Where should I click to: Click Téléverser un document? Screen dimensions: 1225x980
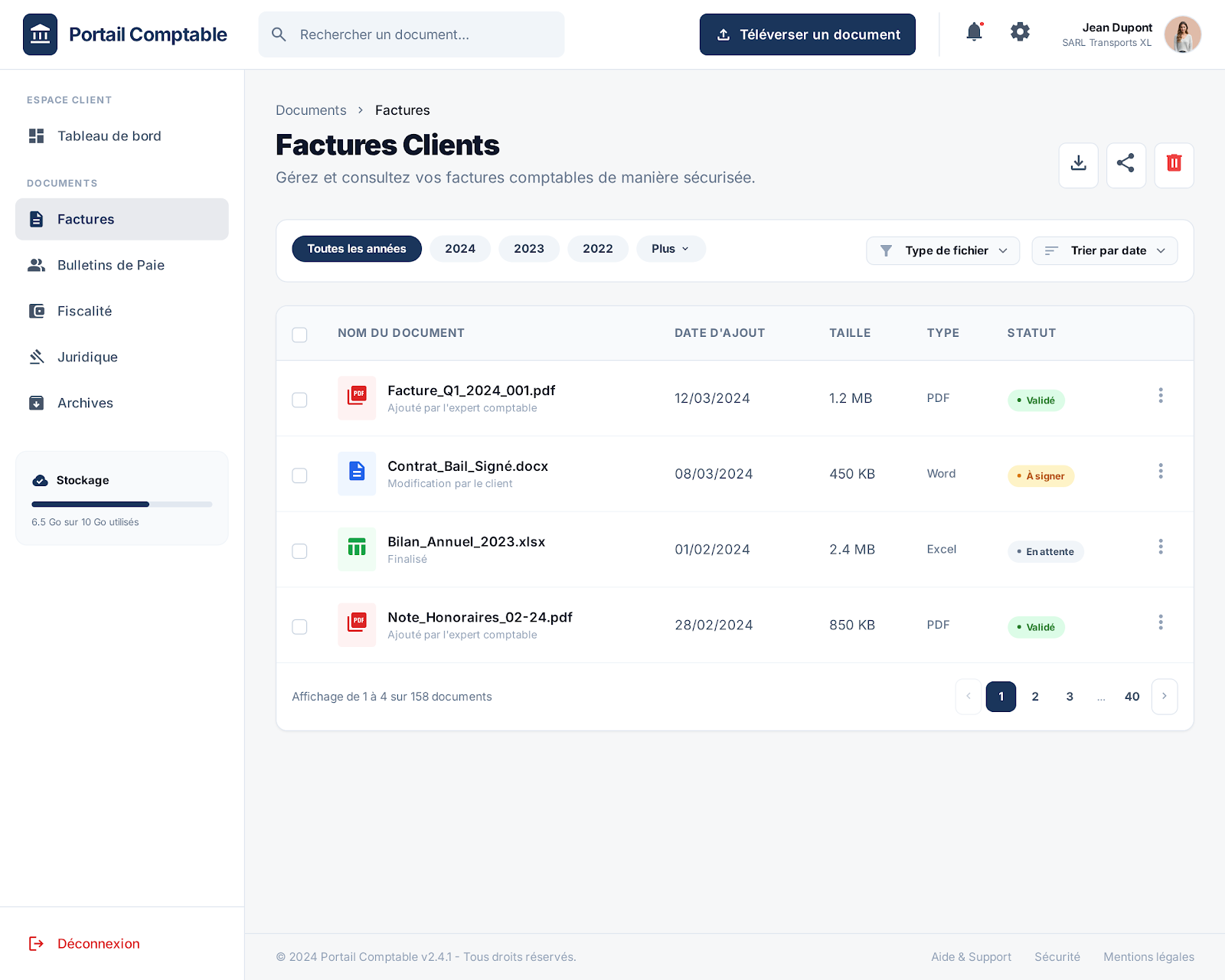coord(807,34)
